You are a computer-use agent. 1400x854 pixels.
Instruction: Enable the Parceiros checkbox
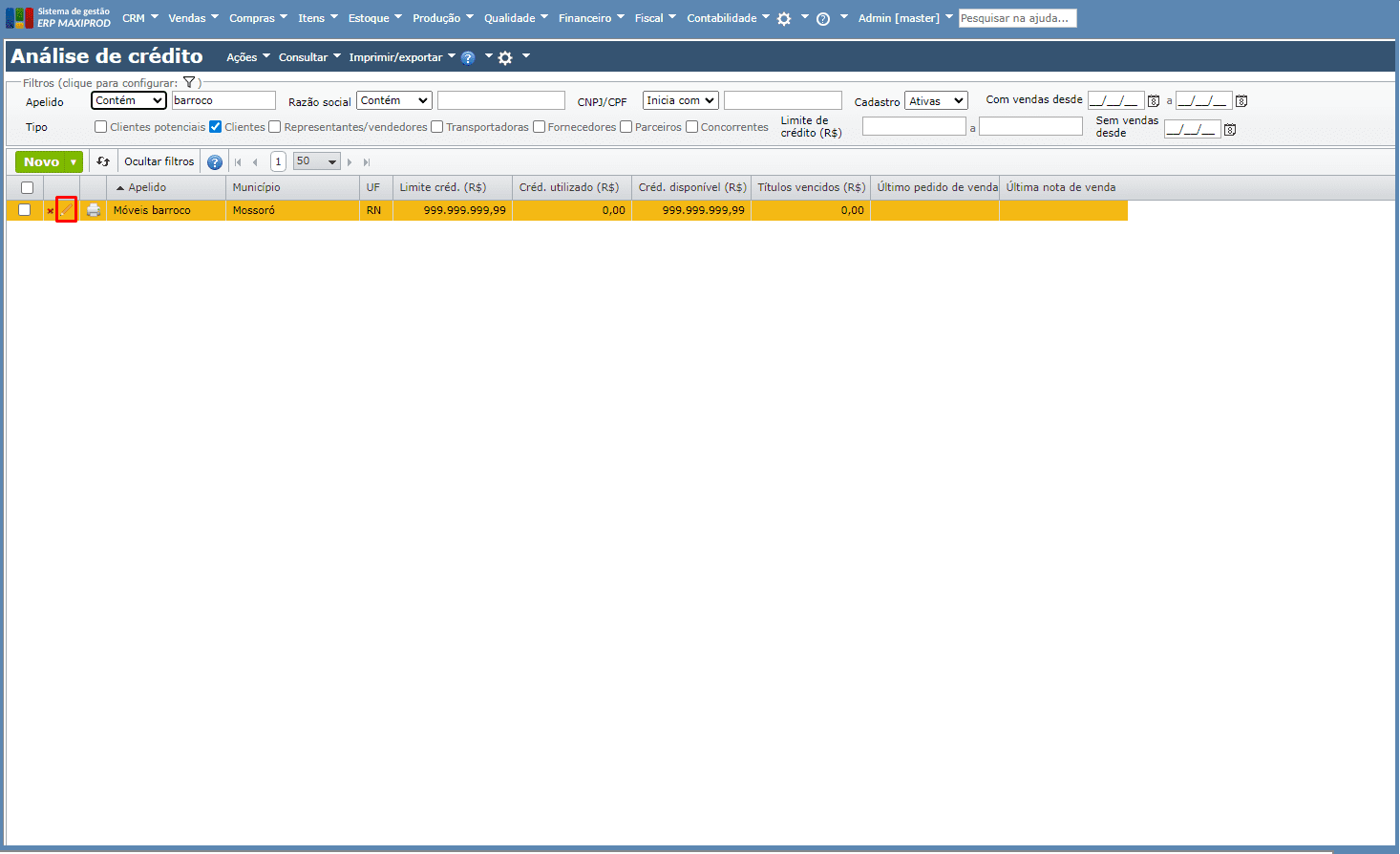(x=626, y=127)
